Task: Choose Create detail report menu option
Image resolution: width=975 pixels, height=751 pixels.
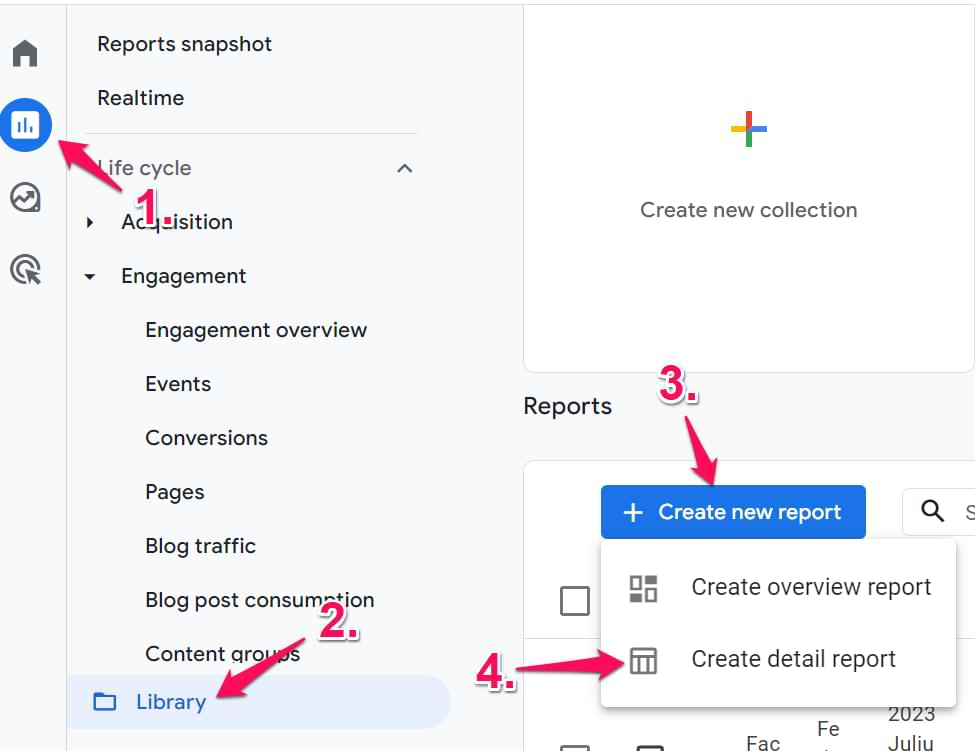Action: pyautogui.click(x=793, y=659)
